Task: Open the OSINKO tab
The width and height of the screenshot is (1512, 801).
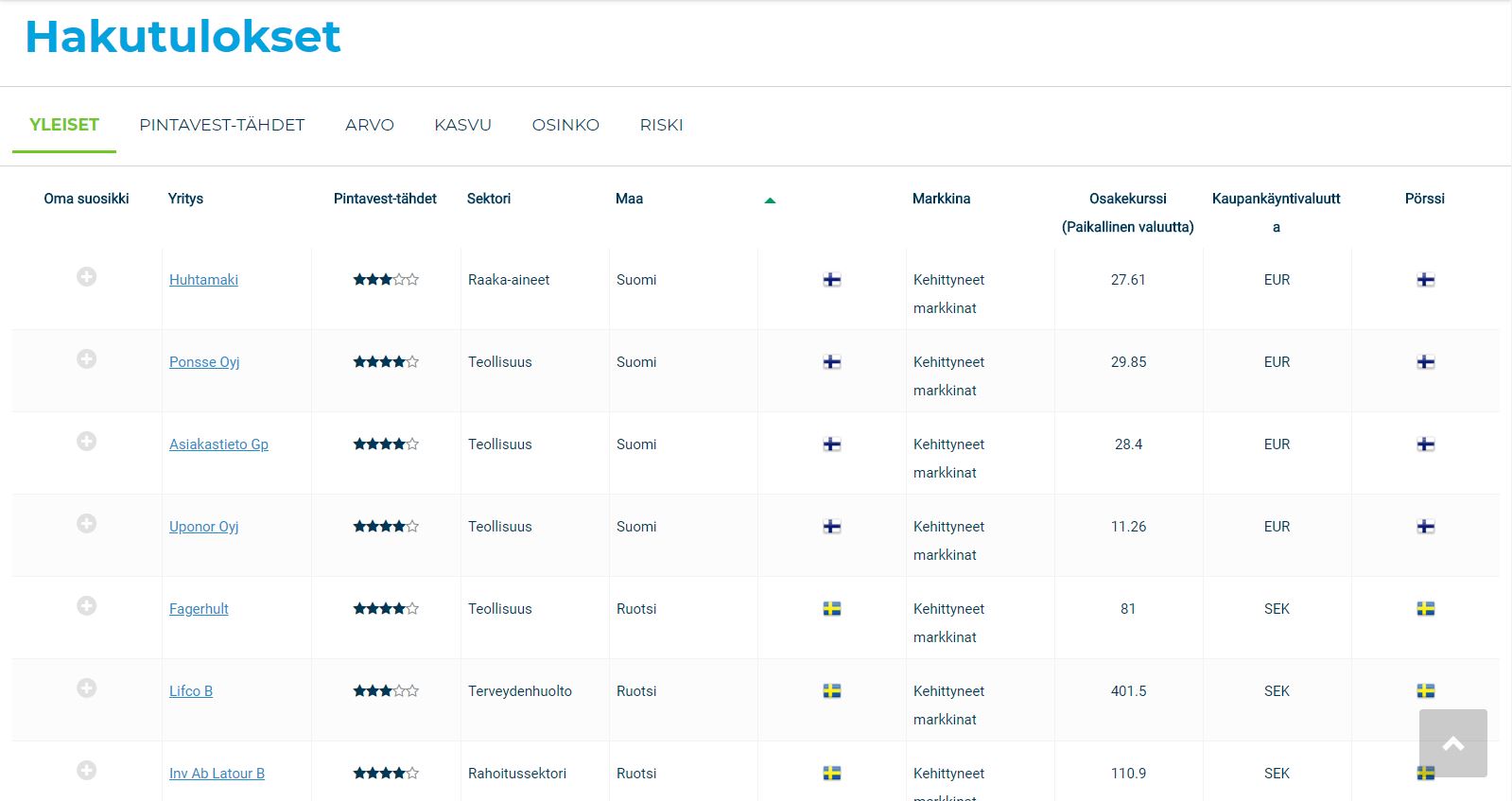Action: pyautogui.click(x=565, y=125)
